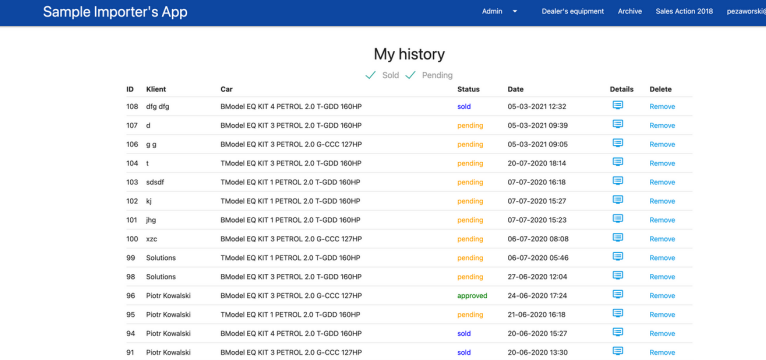
Task: Click client name sdsdf
Action: [x=155, y=182]
